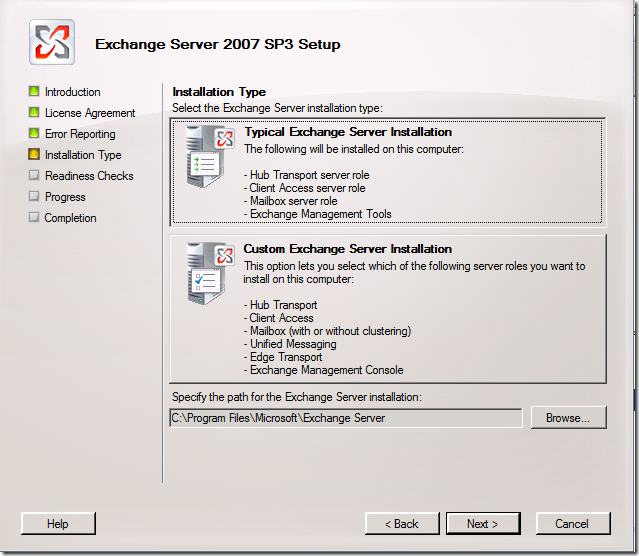Viewport: 639px width, 556px height.
Task: Cancel the Exchange setup
Action: click(573, 523)
